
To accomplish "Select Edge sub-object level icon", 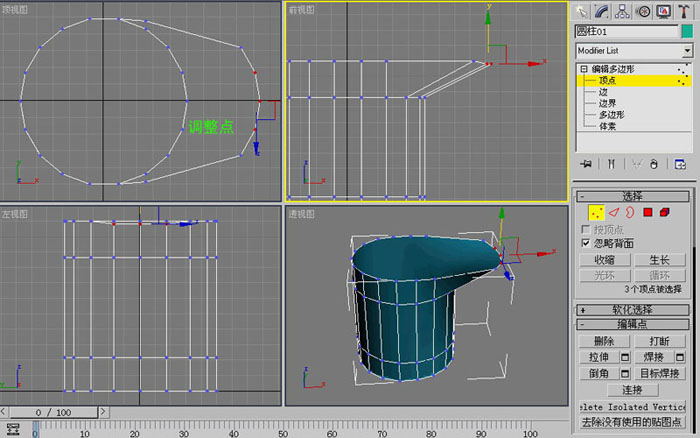I will pos(614,213).
